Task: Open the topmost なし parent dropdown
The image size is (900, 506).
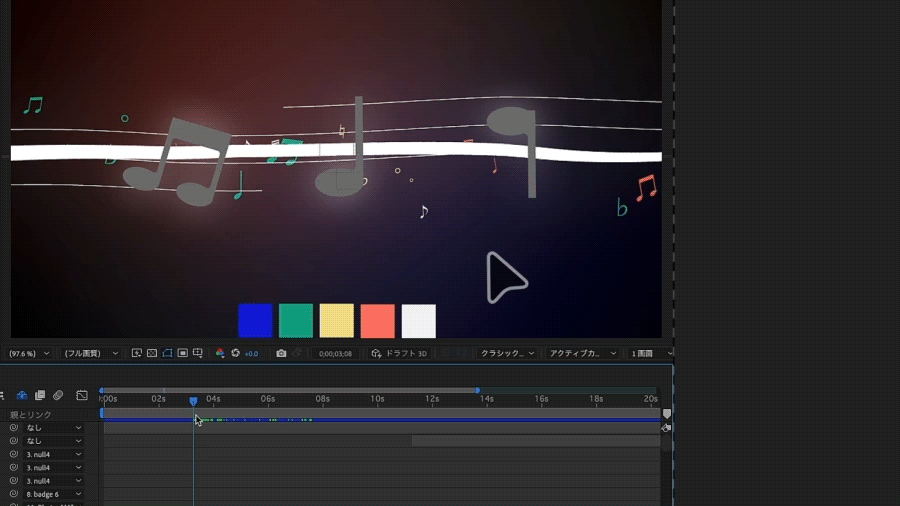Action: coord(53,428)
